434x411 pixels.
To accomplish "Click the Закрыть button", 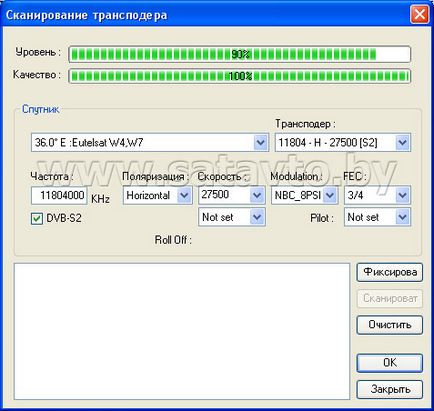I will click(x=390, y=389).
